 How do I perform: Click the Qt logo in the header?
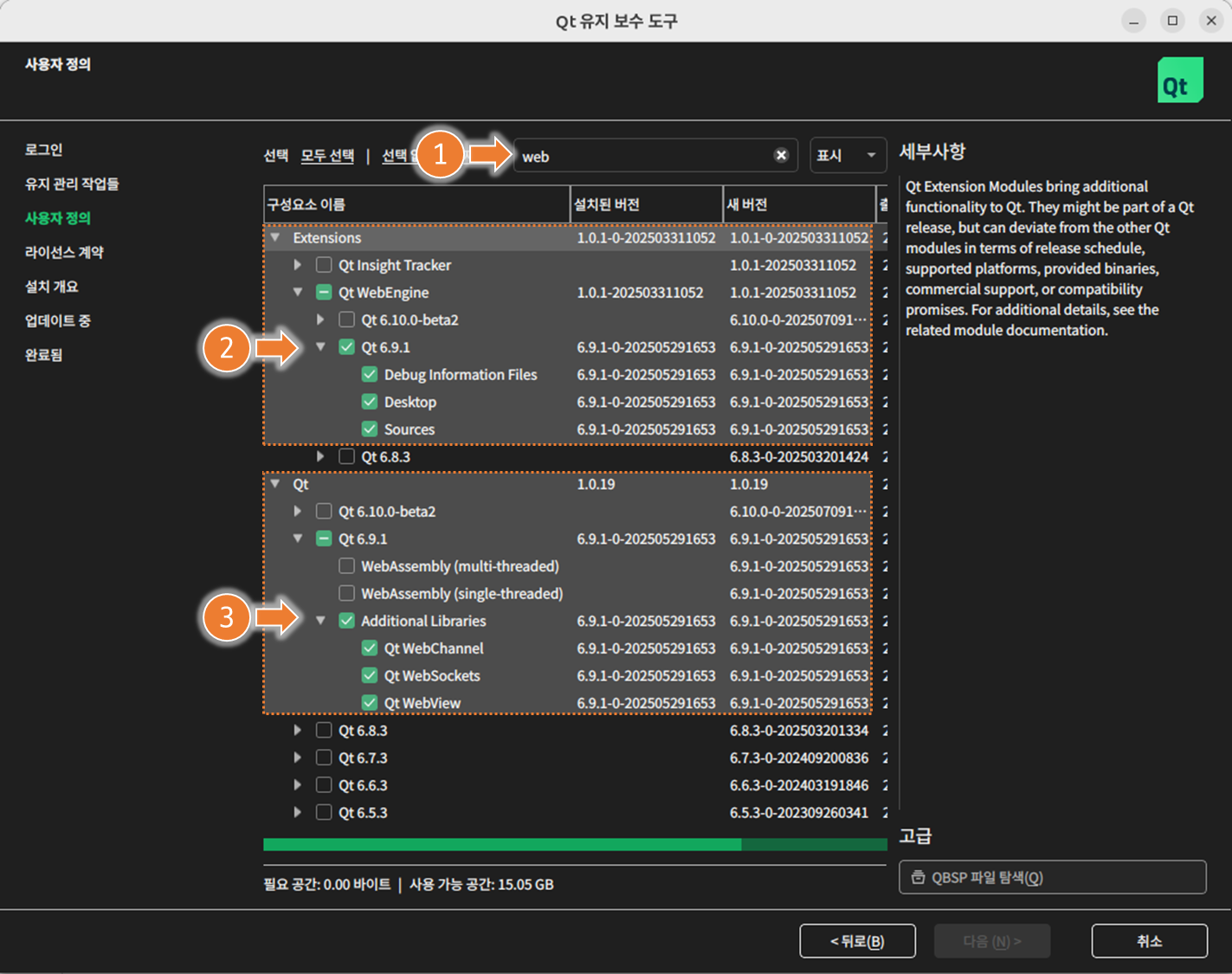click(x=1180, y=81)
